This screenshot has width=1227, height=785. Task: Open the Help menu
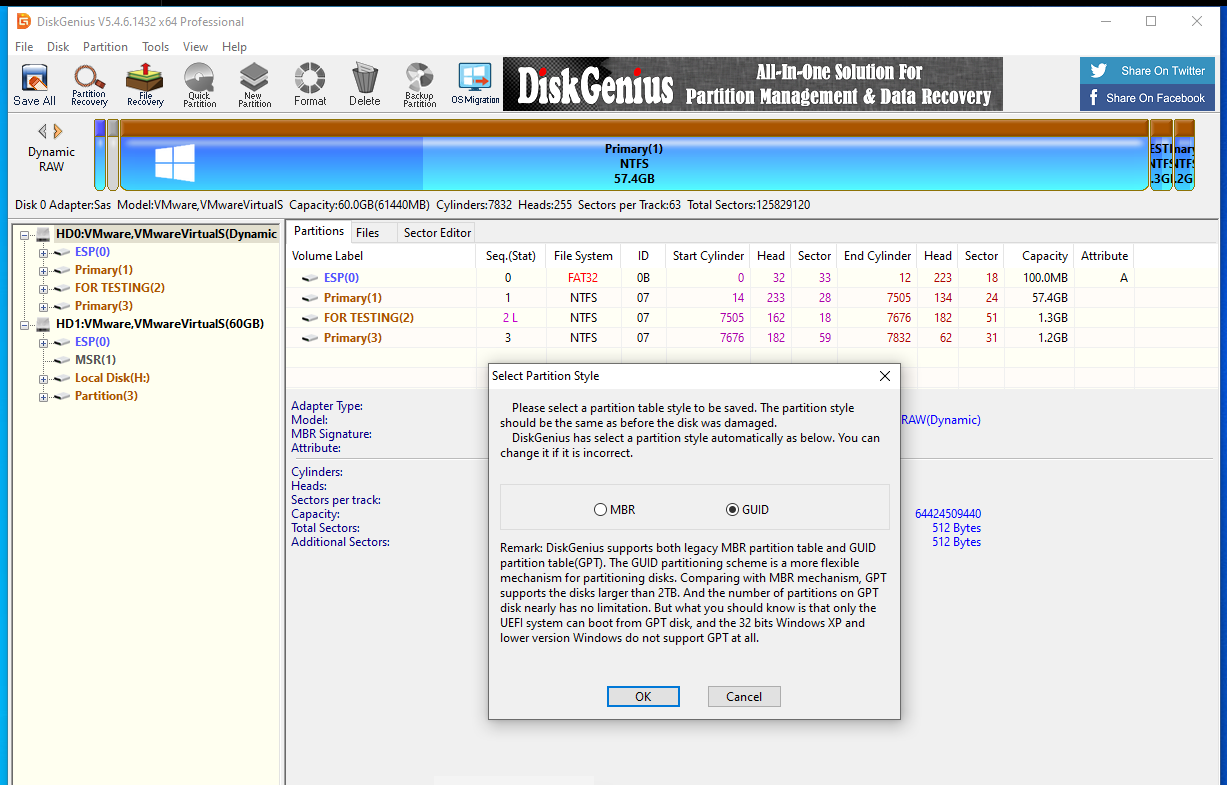coord(234,47)
